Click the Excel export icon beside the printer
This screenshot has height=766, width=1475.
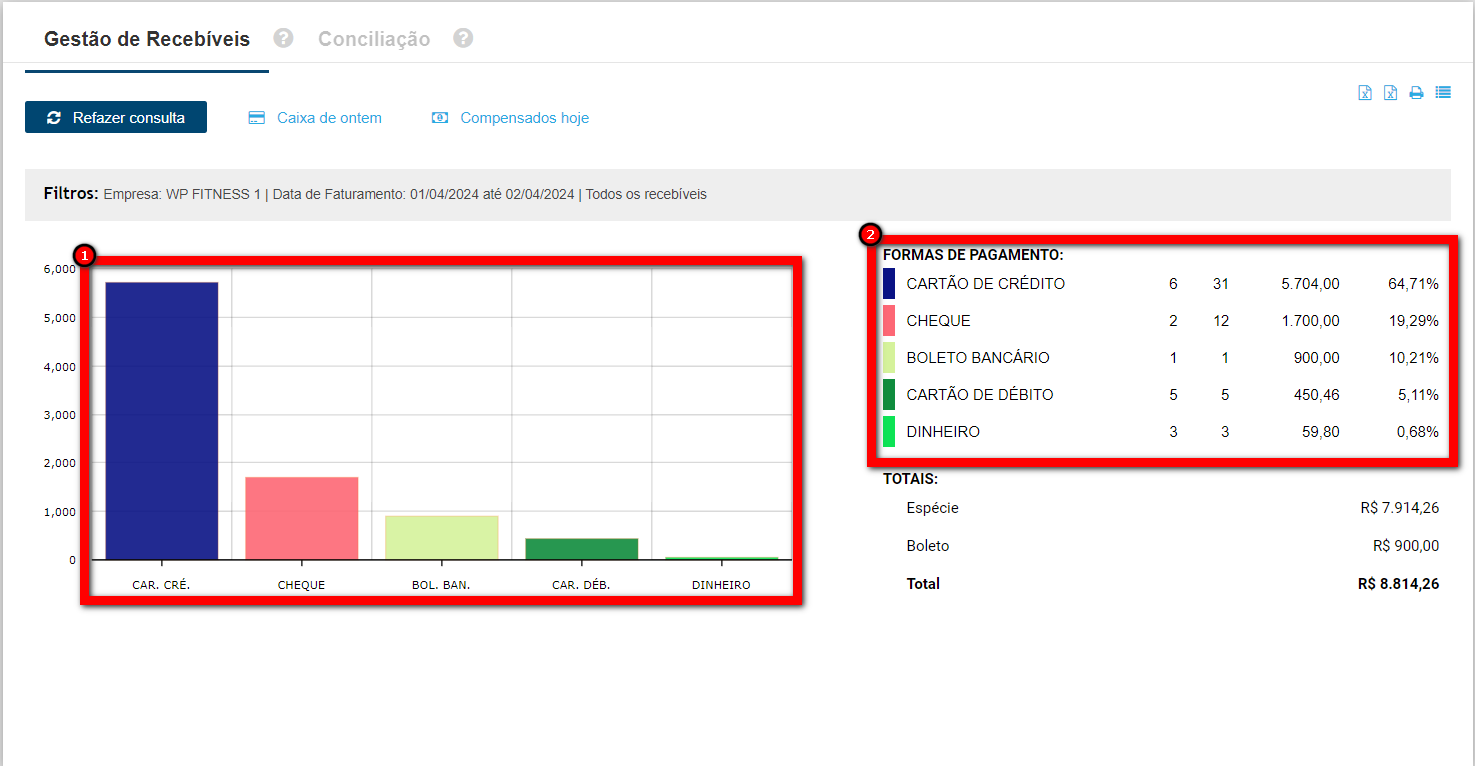[x=1390, y=93]
